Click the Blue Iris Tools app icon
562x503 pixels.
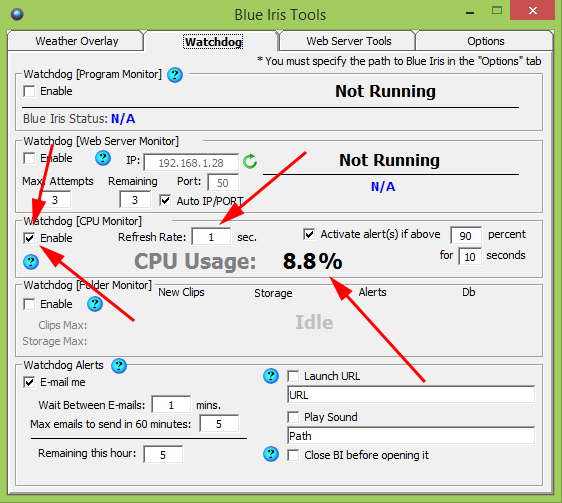point(17,14)
